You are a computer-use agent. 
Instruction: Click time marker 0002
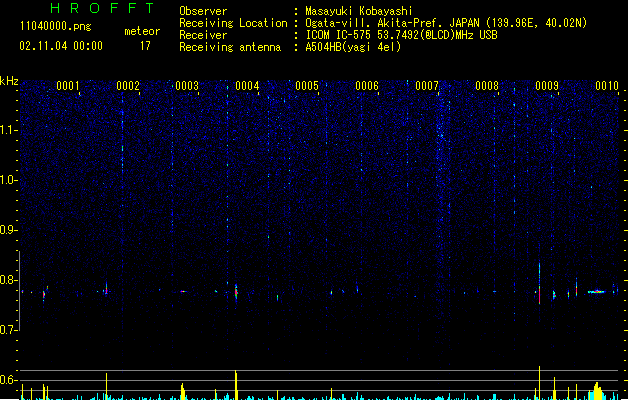pos(128,86)
